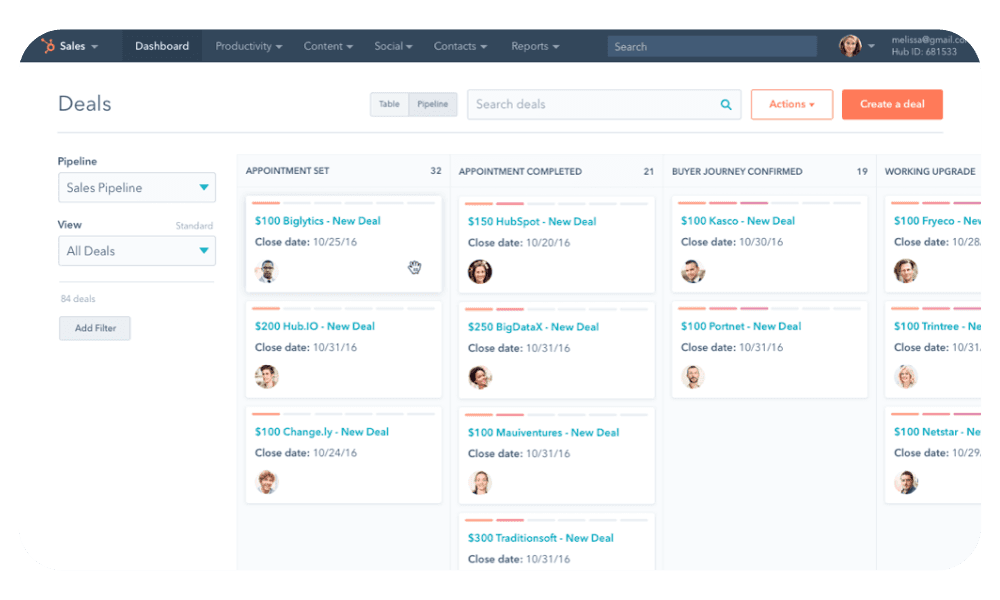Click the Working Upgrade column header
The height and width of the screenshot is (600, 1000).
coord(930,171)
